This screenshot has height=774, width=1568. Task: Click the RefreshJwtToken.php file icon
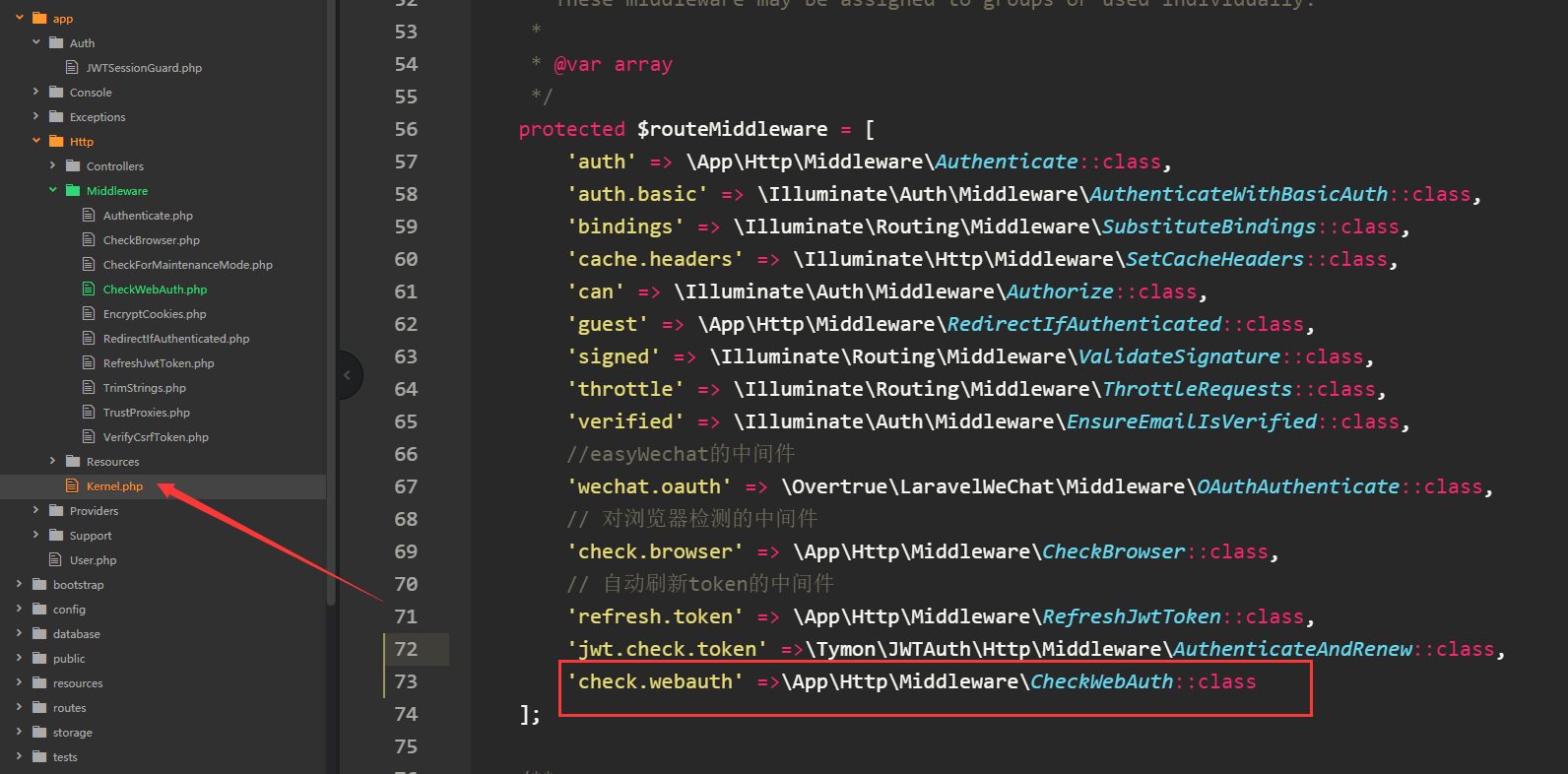click(89, 362)
